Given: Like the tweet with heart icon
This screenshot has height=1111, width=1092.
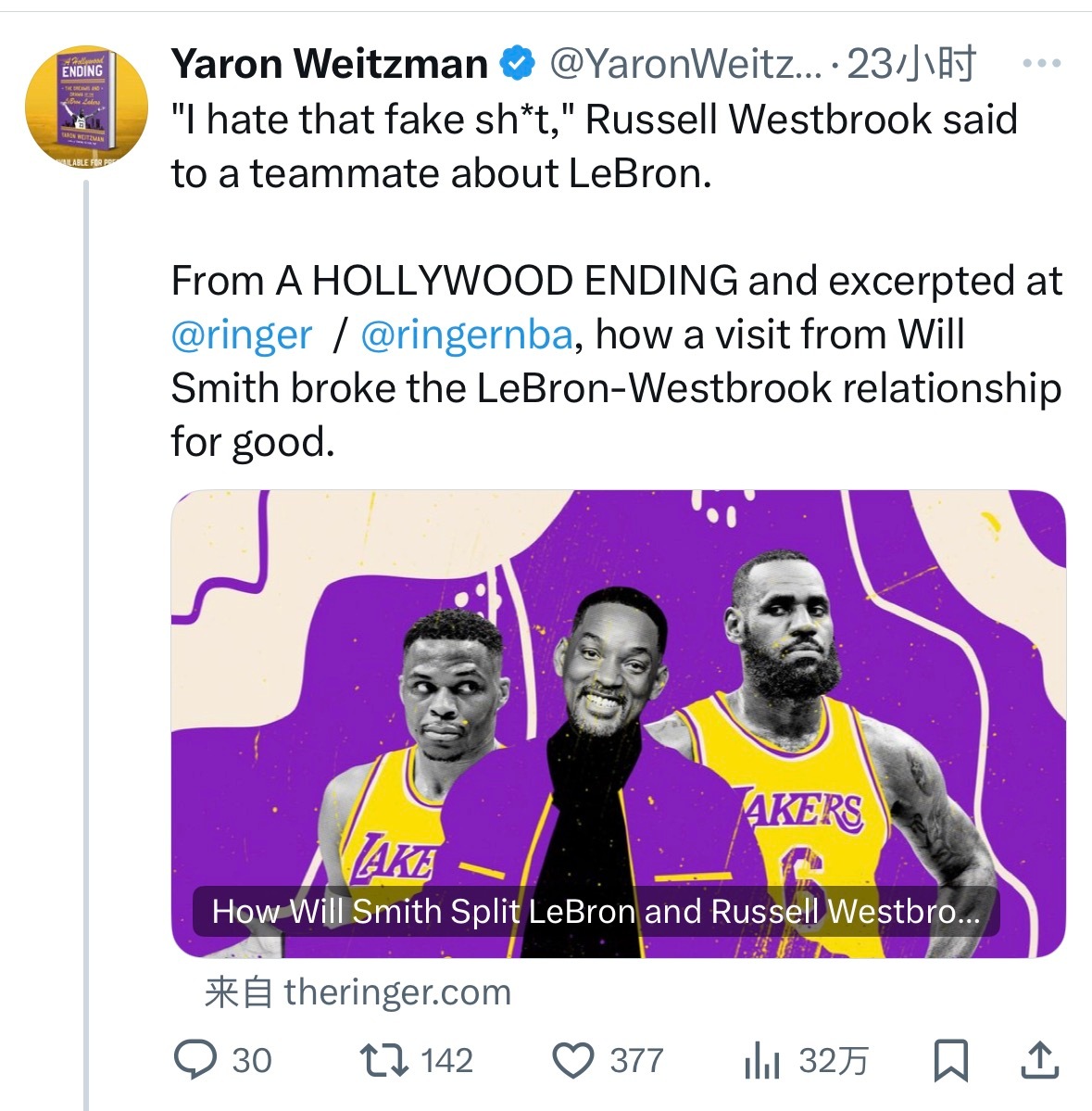Looking at the screenshot, I should pyautogui.click(x=573, y=1060).
